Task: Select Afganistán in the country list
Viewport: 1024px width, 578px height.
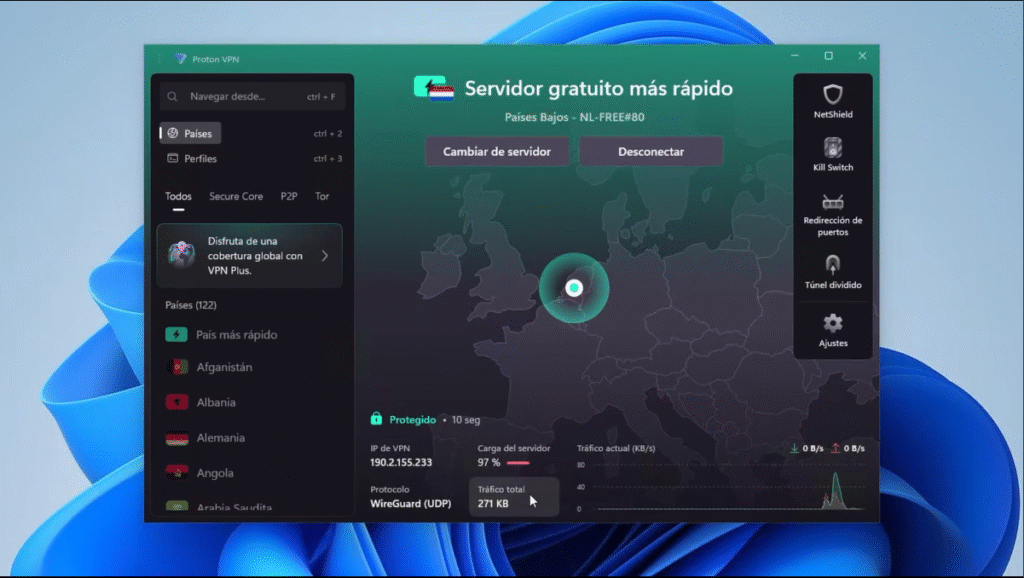Action: pos(224,367)
